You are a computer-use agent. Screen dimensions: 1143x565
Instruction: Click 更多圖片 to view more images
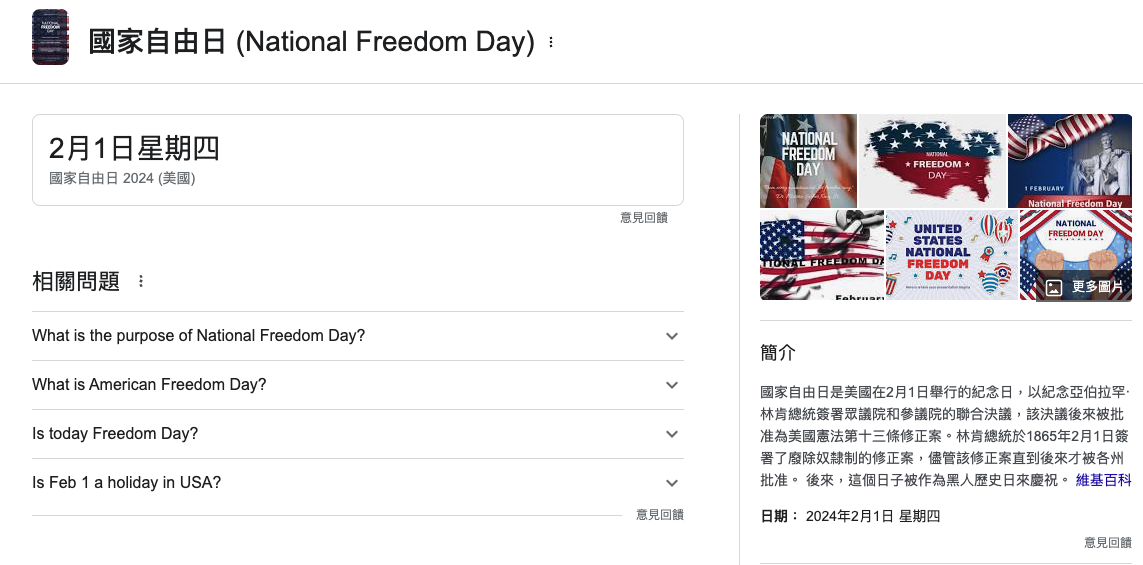coord(1084,287)
